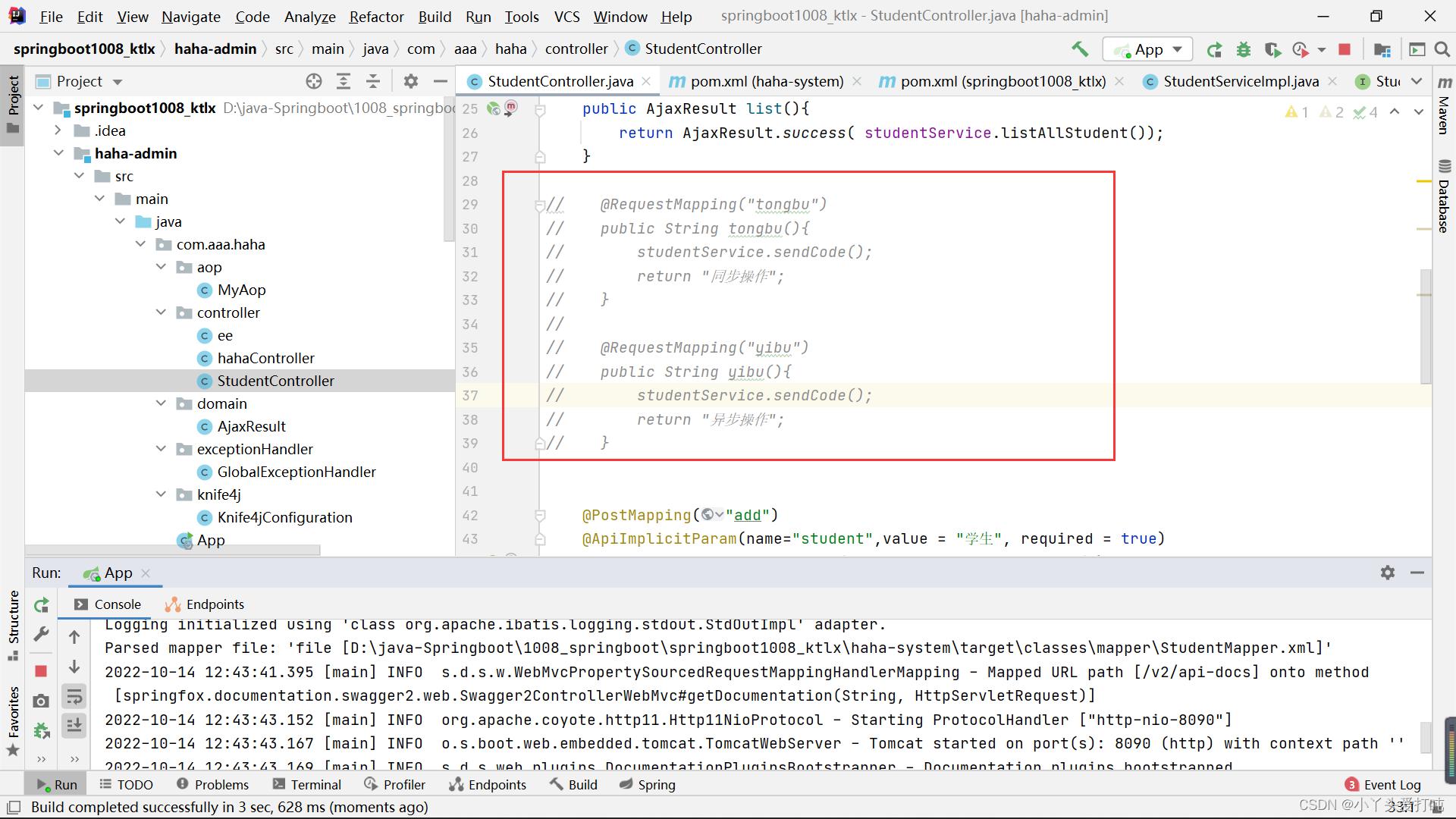The height and width of the screenshot is (819, 1456).
Task: Switch to StudentServiceImpl.java tab
Action: [x=1240, y=81]
